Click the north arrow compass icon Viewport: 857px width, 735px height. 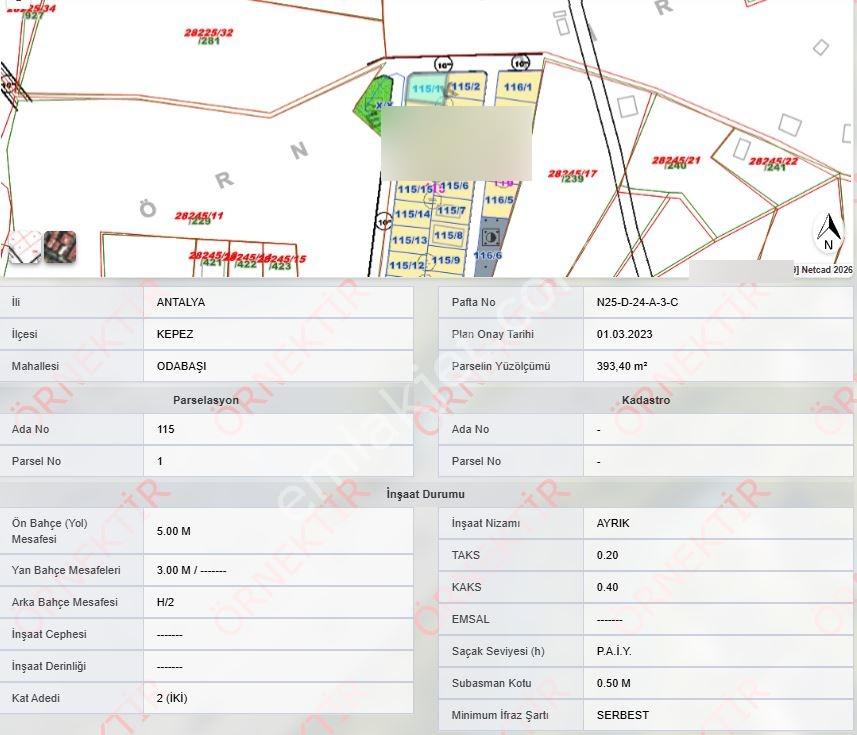pos(829,232)
